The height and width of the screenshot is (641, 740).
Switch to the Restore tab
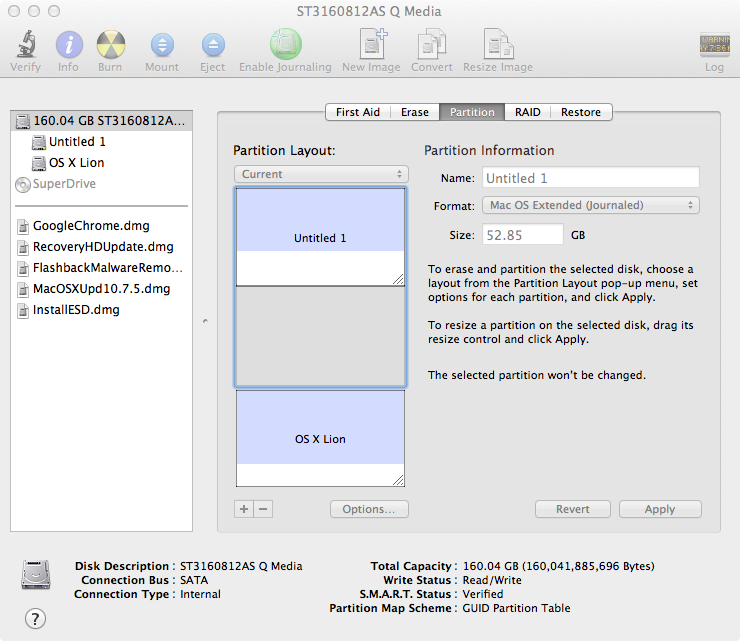tap(580, 112)
